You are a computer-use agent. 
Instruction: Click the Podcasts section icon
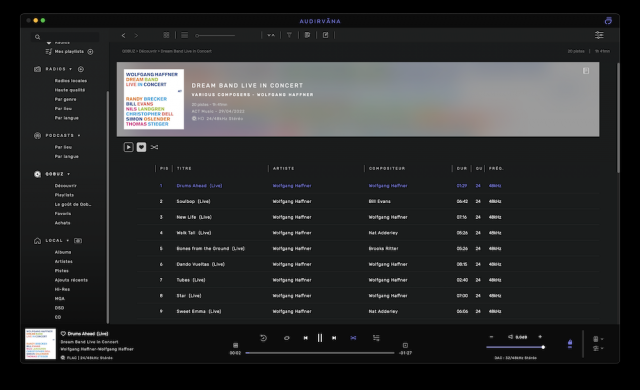(37, 135)
